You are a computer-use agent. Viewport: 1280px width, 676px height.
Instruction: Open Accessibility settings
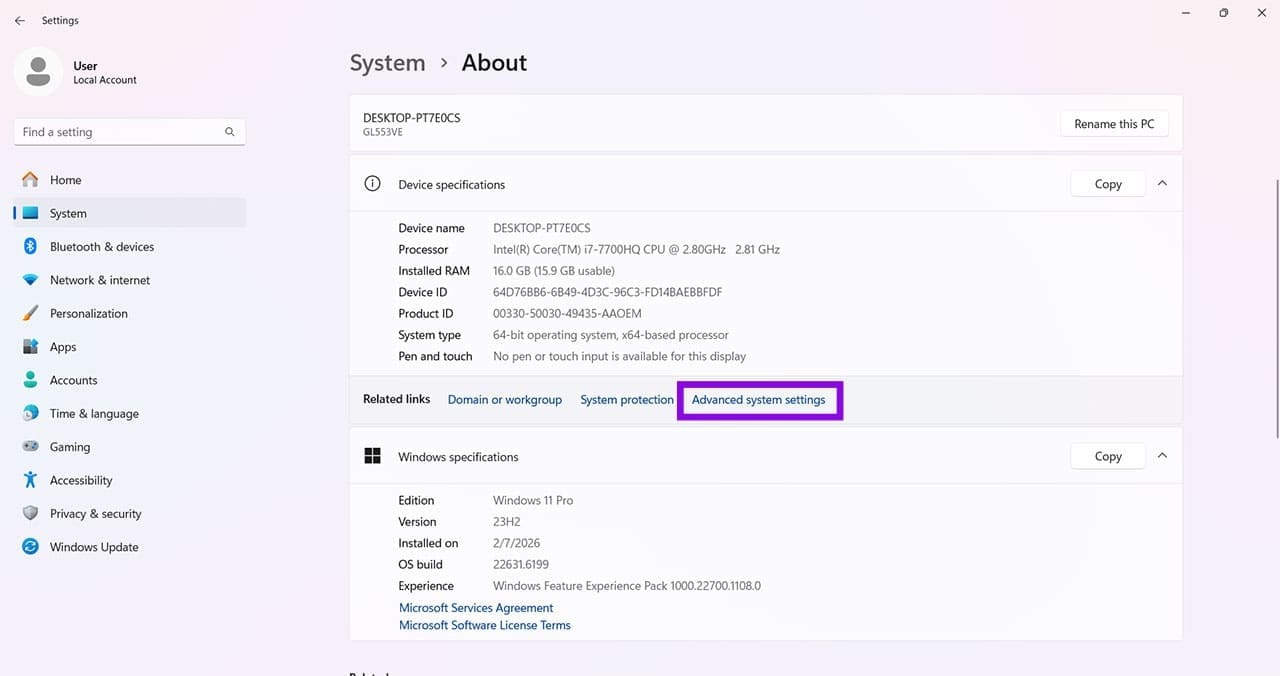pyautogui.click(x=130, y=480)
